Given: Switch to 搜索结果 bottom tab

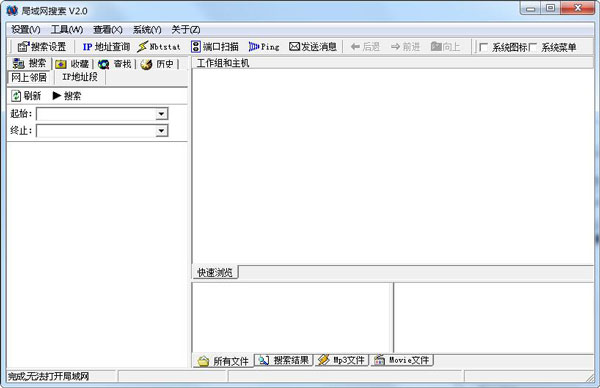Looking at the screenshot, I should pyautogui.click(x=284, y=360).
